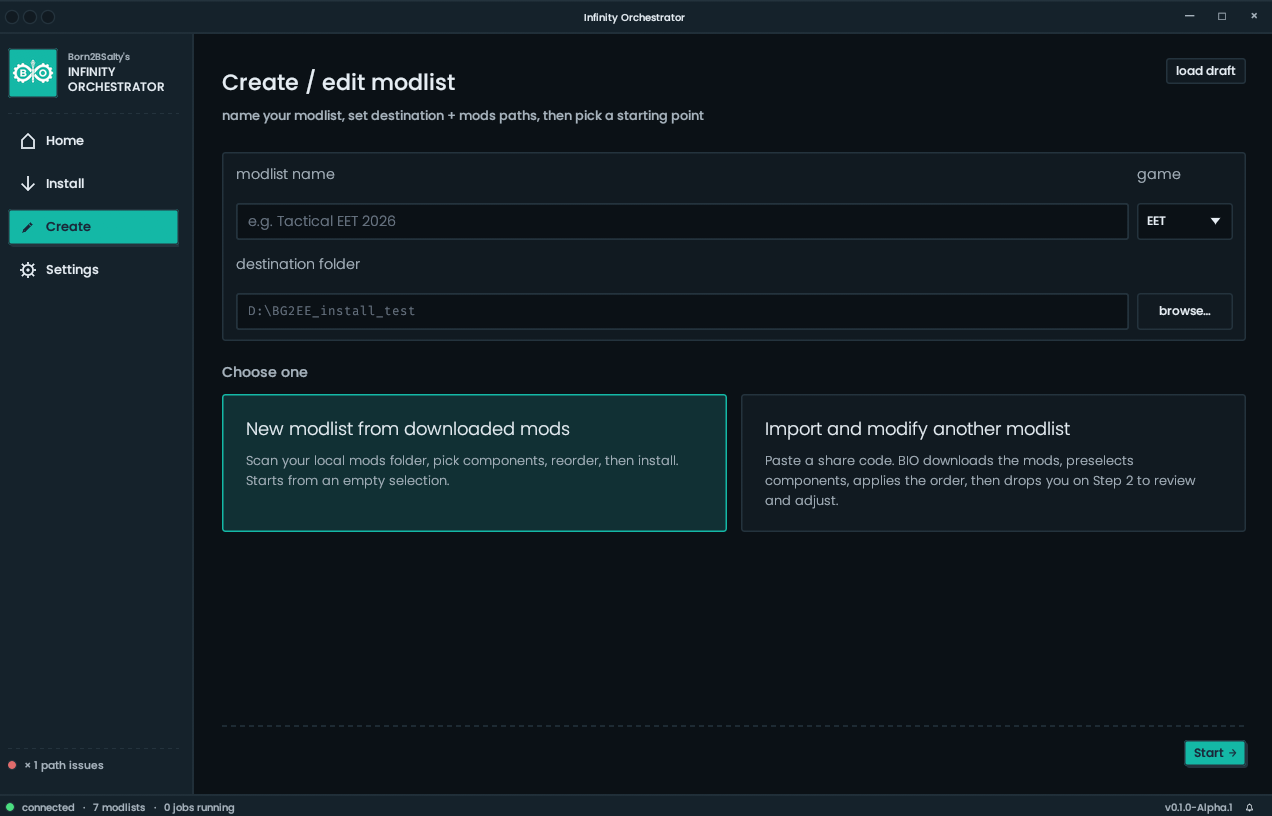Click the Start button

[x=1215, y=753]
